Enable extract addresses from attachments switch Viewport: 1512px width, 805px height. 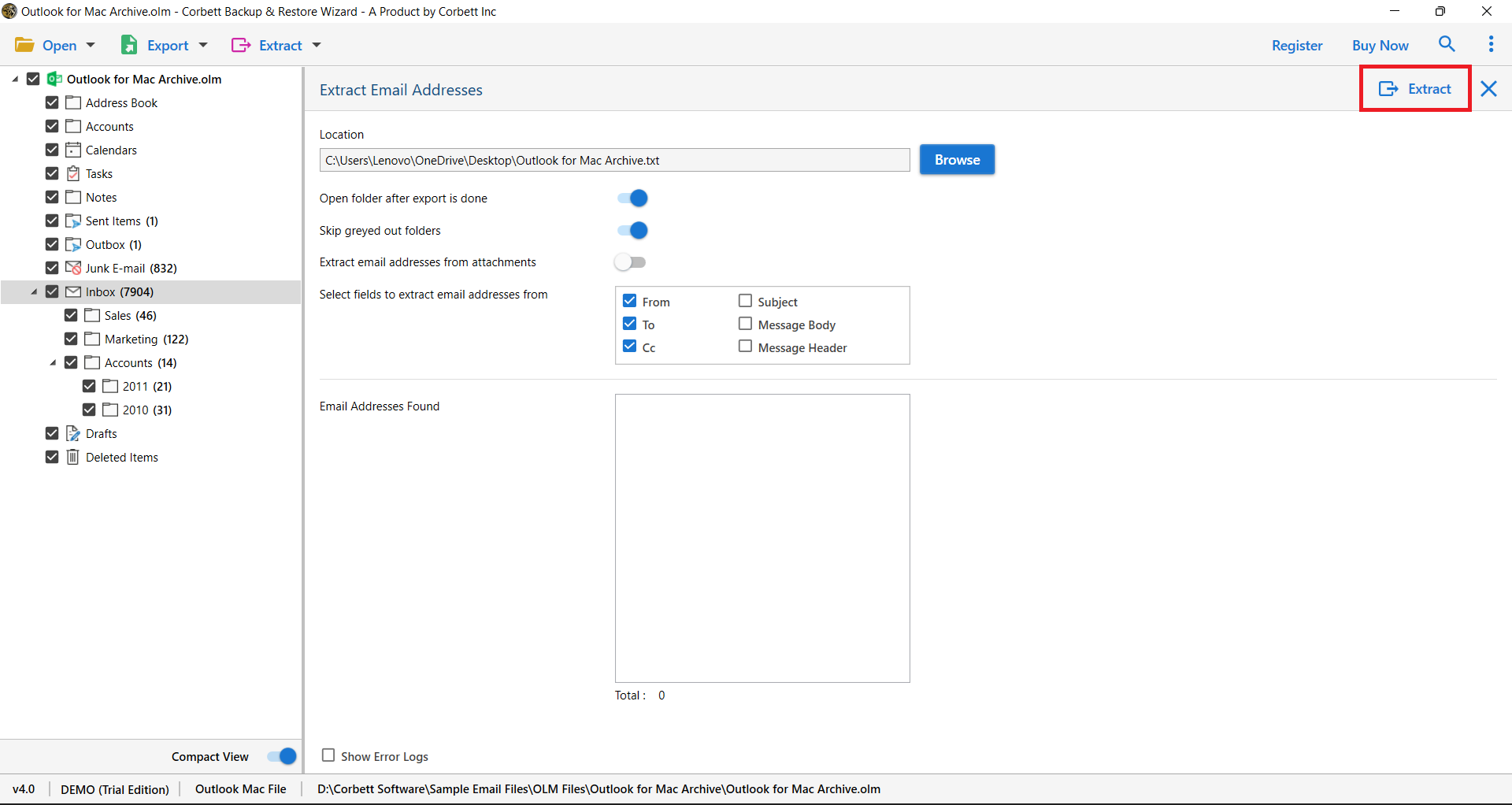(631, 262)
